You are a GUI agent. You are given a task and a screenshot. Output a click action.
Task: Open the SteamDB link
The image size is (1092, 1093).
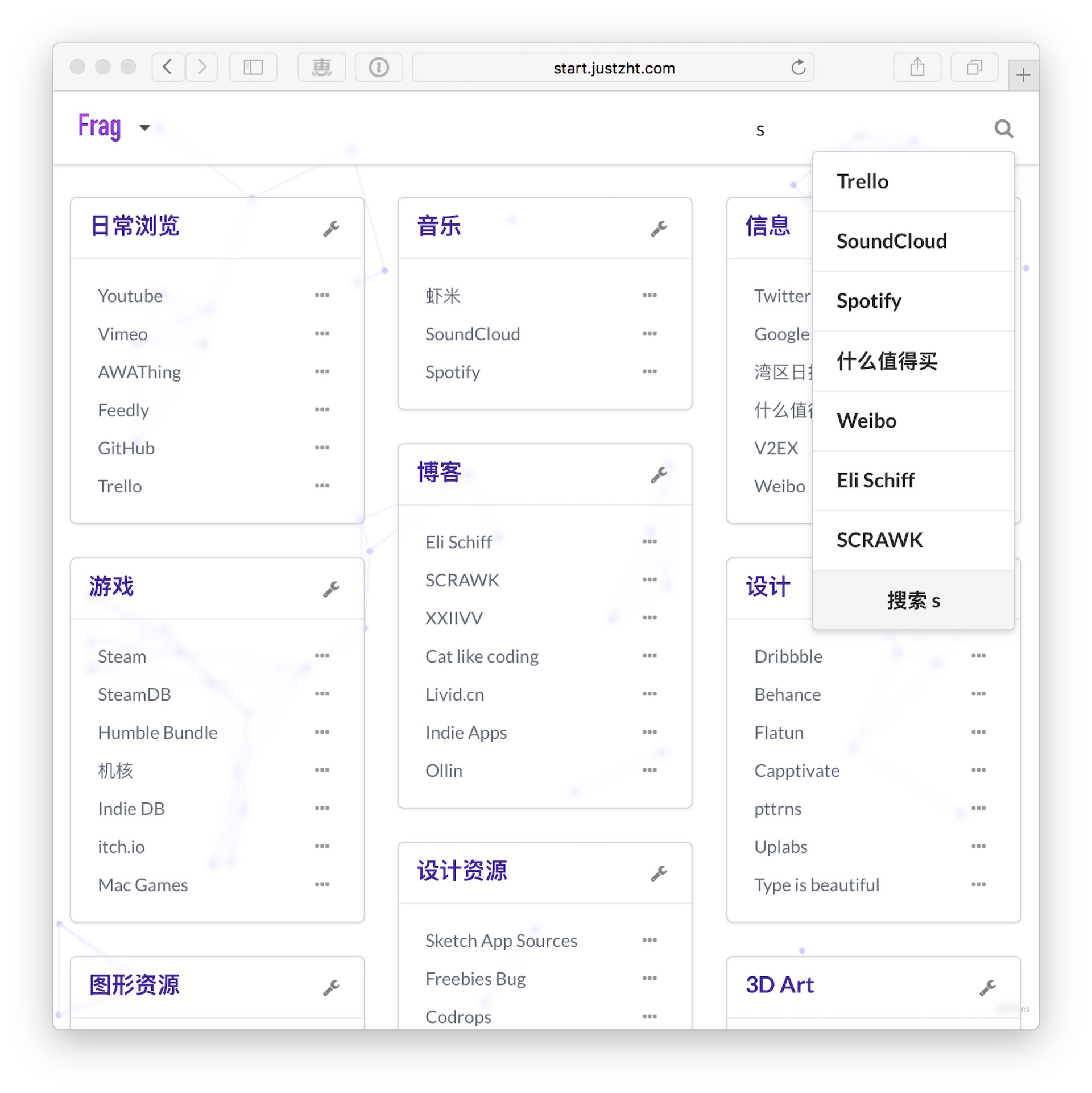point(134,694)
